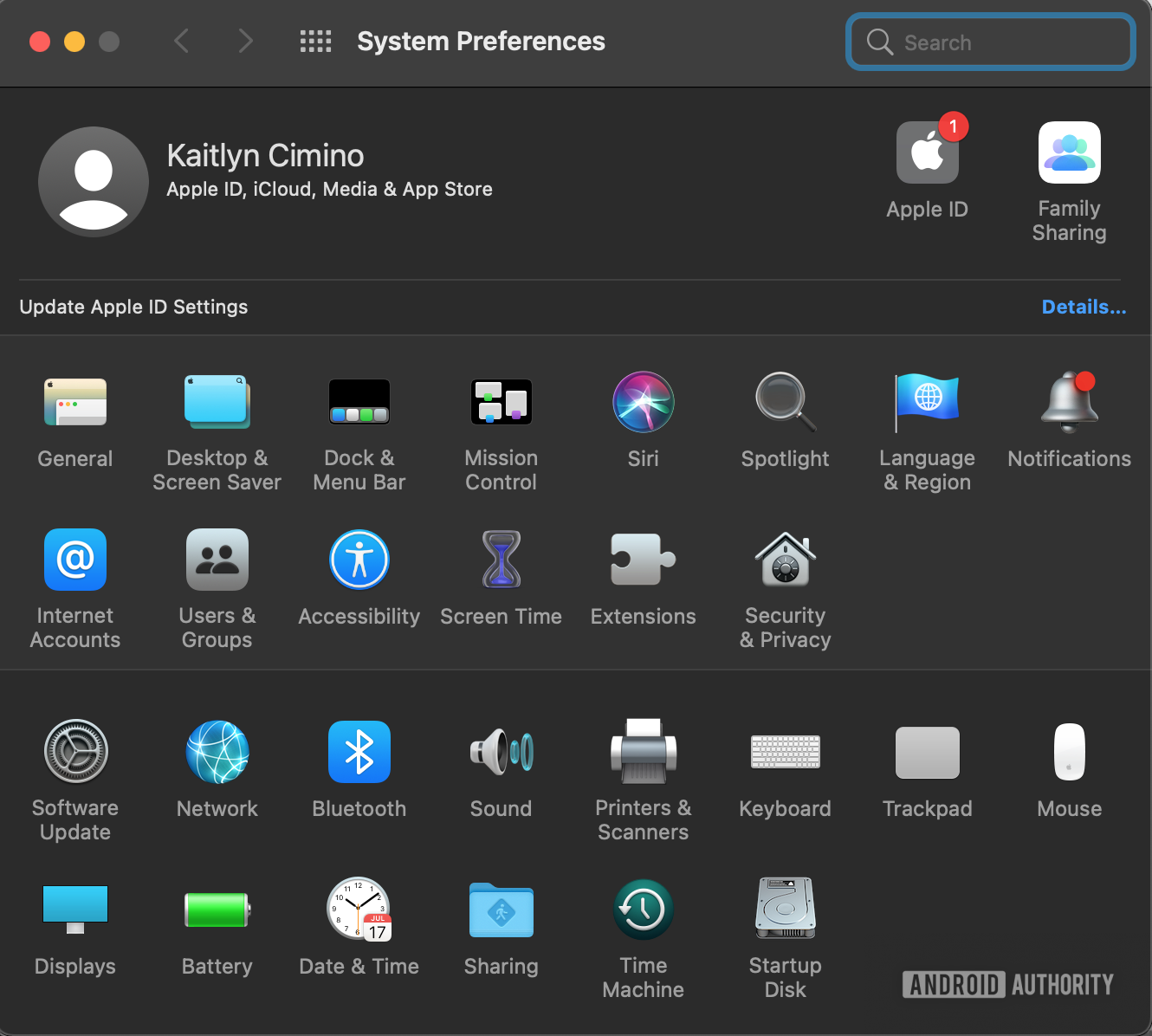Open Notifications preferences
Viewport: 1152px width, 1036px height.
point(1069,403)
